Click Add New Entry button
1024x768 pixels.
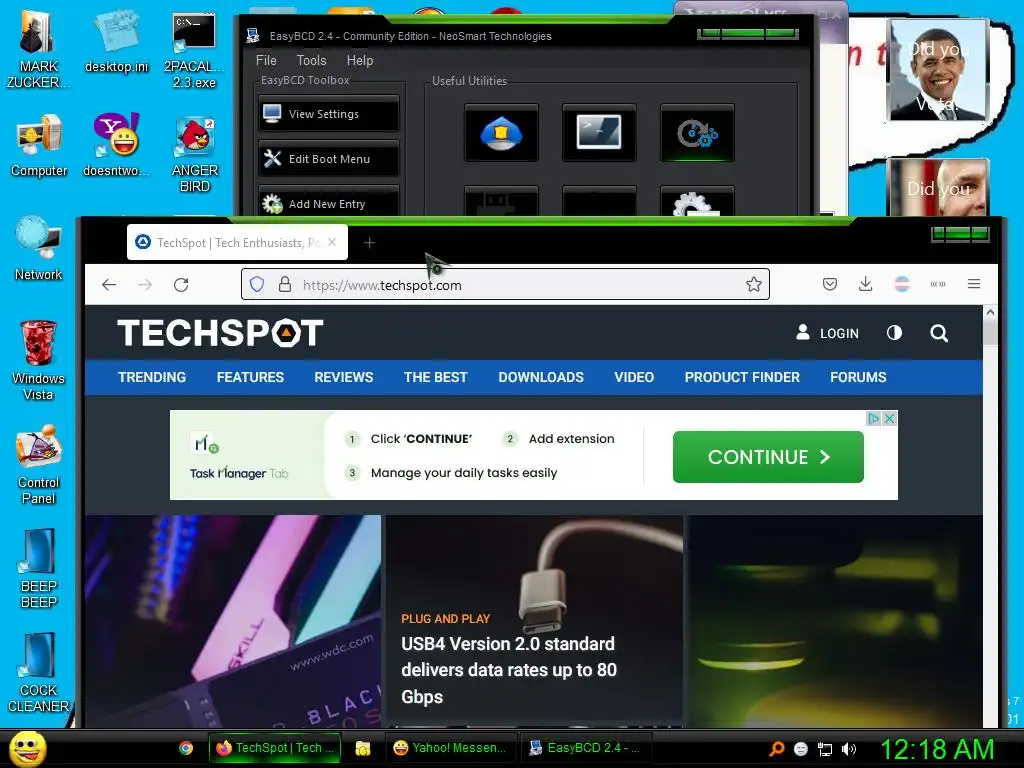pyautogui.click(x=328, y=202)
